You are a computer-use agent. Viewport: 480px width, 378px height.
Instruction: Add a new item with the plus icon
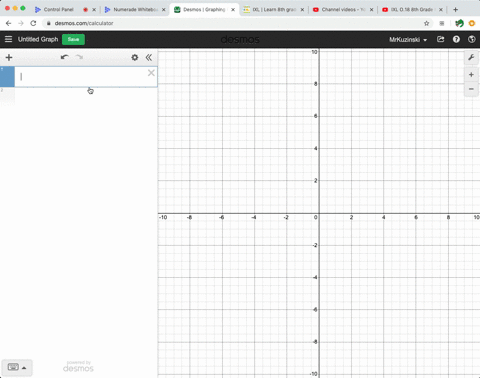click(9, 57)
